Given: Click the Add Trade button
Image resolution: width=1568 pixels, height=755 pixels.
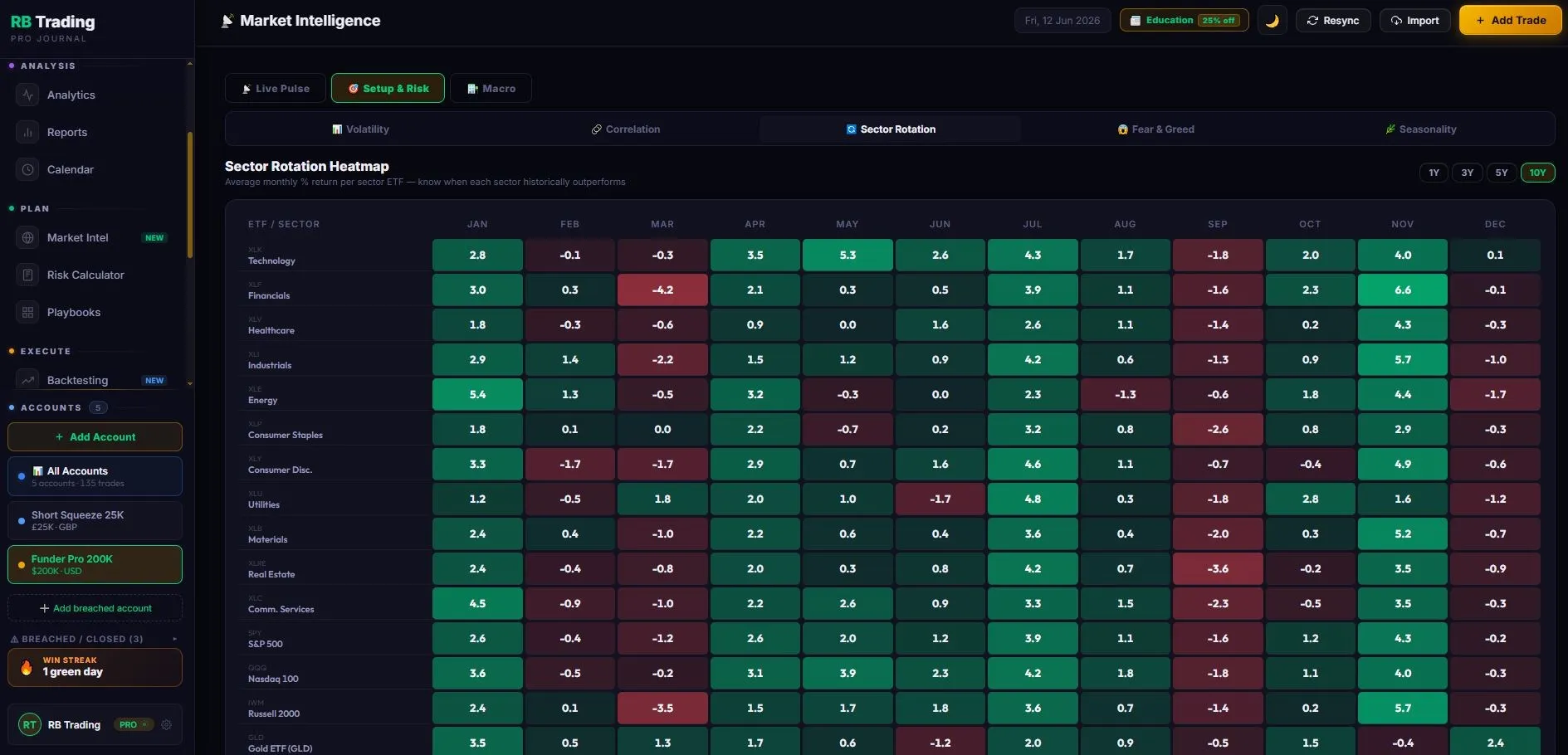Looking at the screenshot, I should click(1511, 20).
